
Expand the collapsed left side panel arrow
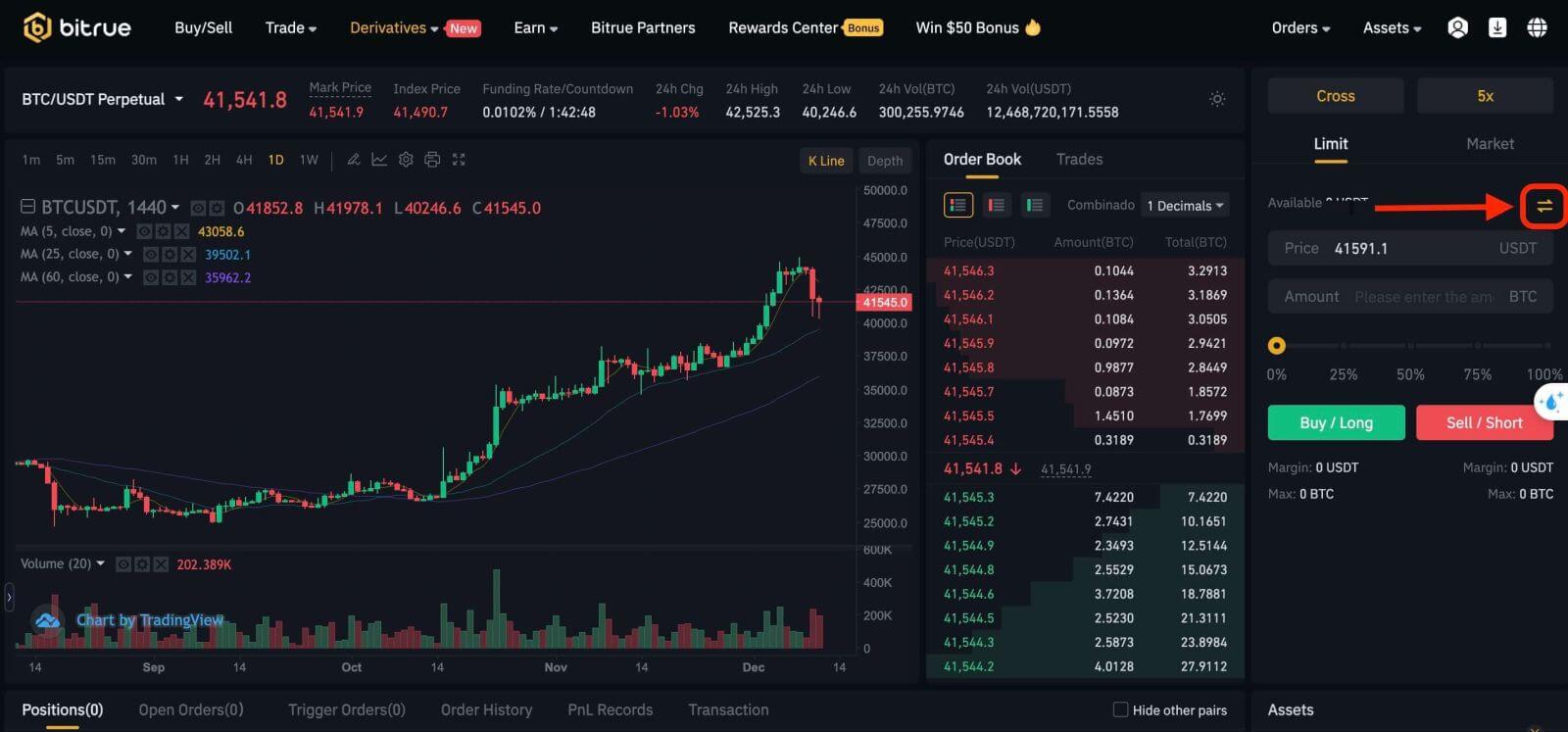coord(9,597)
